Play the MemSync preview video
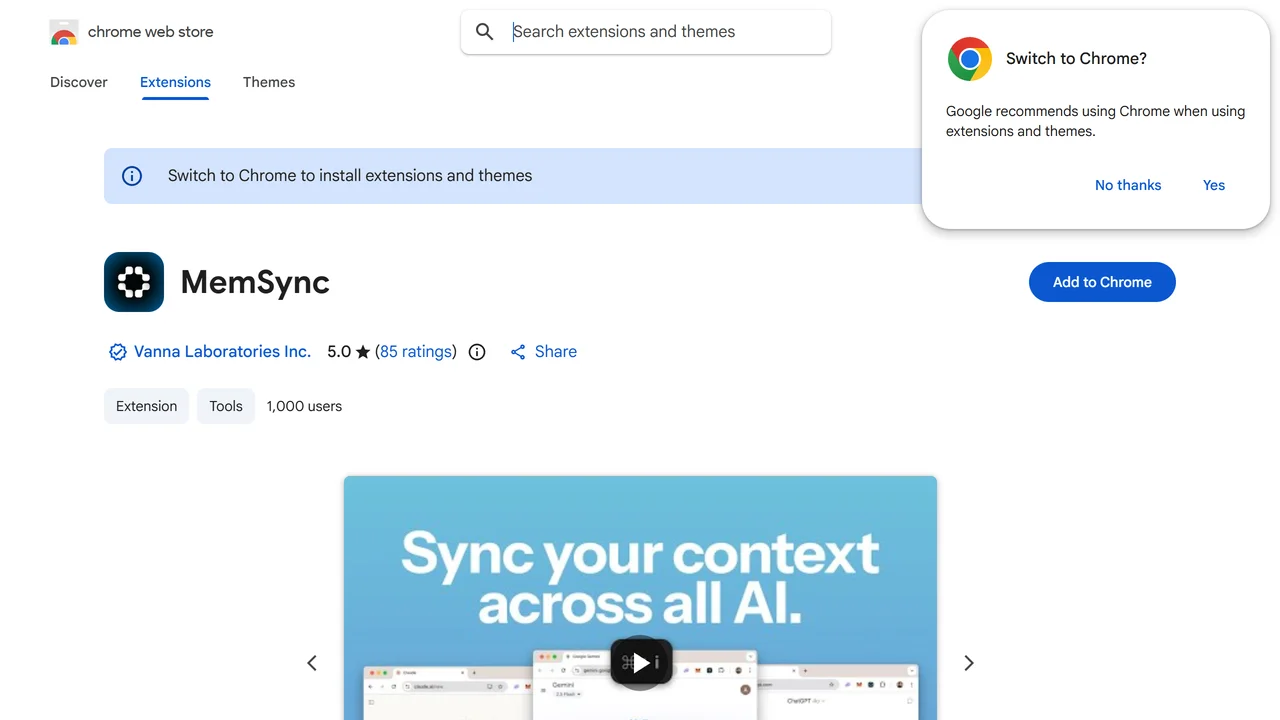This screenshot has height=720, width=1280. pos(641,662)
